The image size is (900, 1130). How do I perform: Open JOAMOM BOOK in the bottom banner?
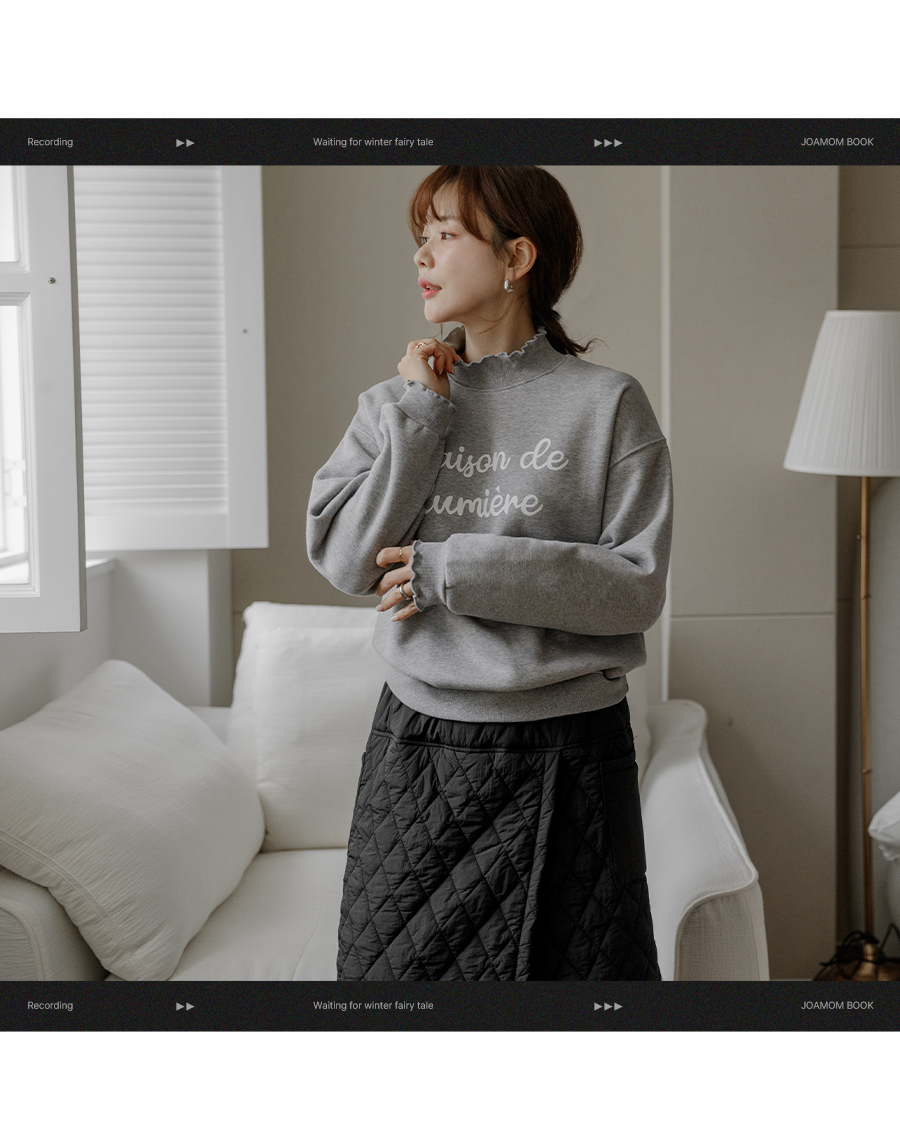(x=837, y=1006)
